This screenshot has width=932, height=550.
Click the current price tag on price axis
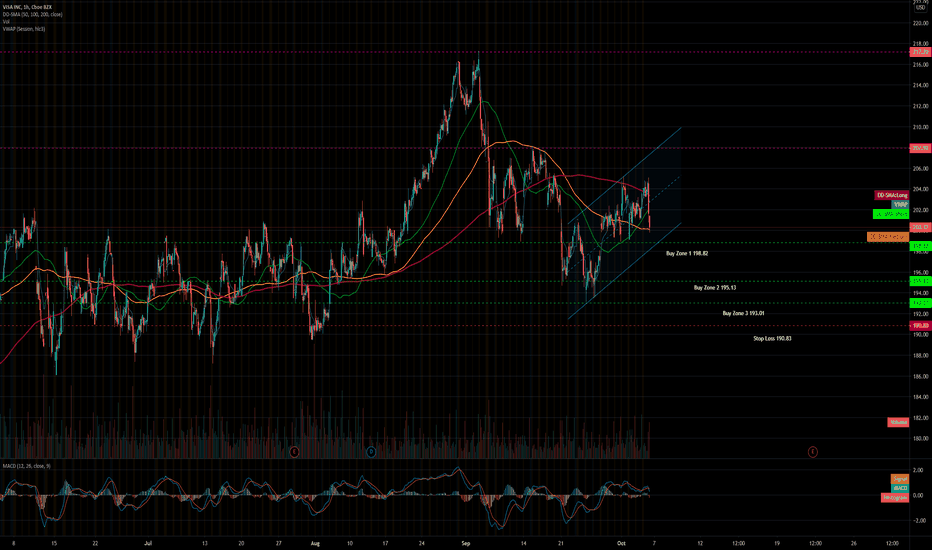pos(921,227)
